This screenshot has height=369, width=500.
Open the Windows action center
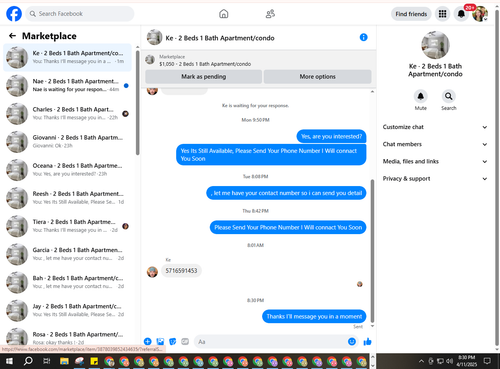(x=487, y=361)
